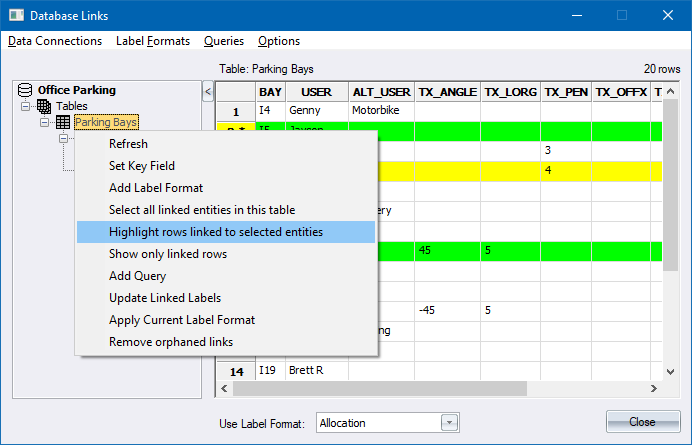Select row 1 header in table
Screen dimensions: 692x445
[236, 112]
